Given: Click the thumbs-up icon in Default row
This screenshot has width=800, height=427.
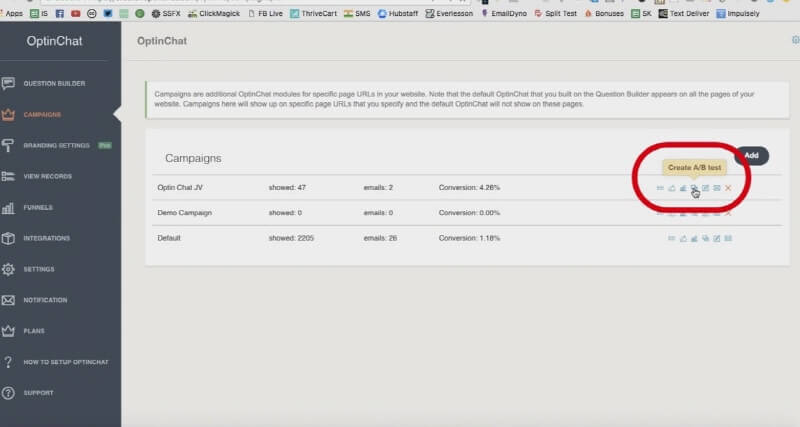Looking at the screenshot, I should click(683, 238).
